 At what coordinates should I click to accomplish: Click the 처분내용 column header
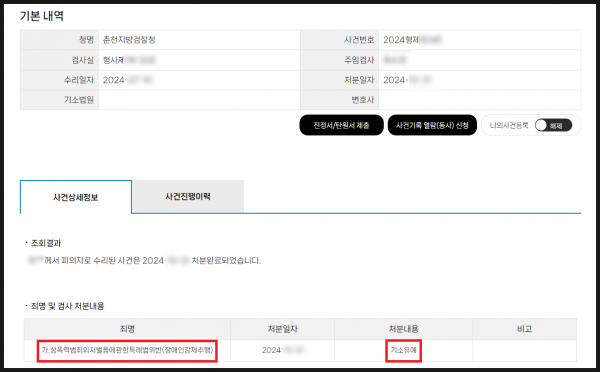(x=404, y=329)
